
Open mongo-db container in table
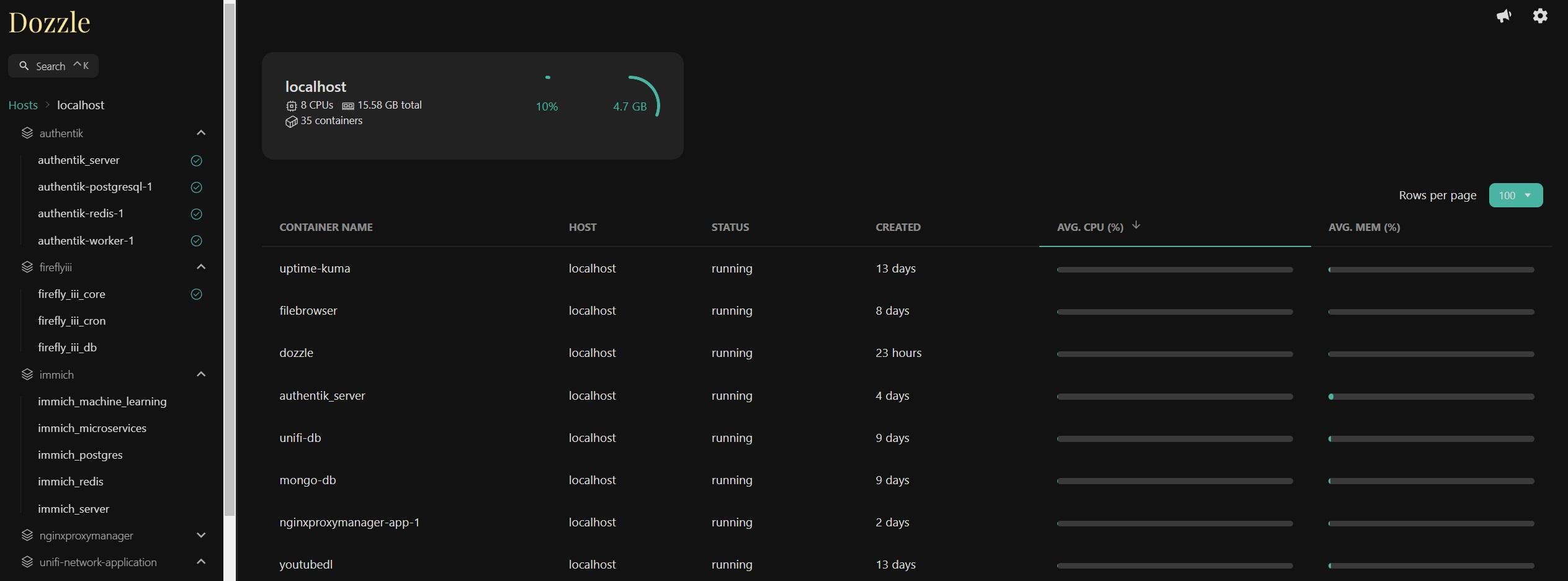pyautogui.click(x=308, y=480)
